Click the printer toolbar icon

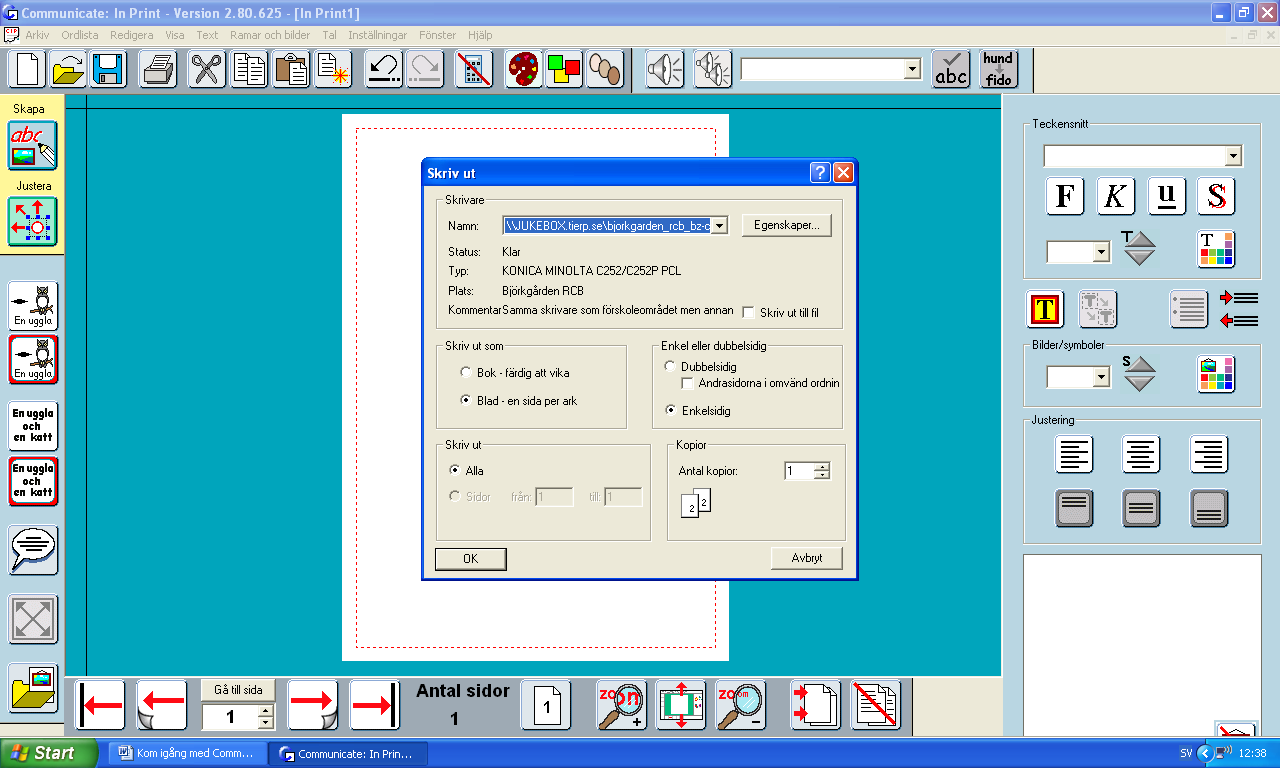click(158, 70)
